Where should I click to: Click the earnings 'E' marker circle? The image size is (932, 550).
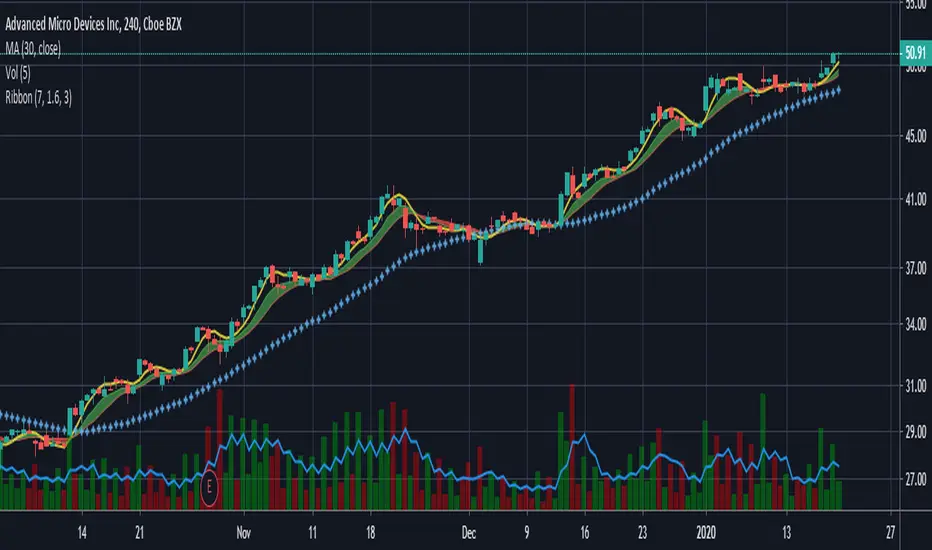209,488
